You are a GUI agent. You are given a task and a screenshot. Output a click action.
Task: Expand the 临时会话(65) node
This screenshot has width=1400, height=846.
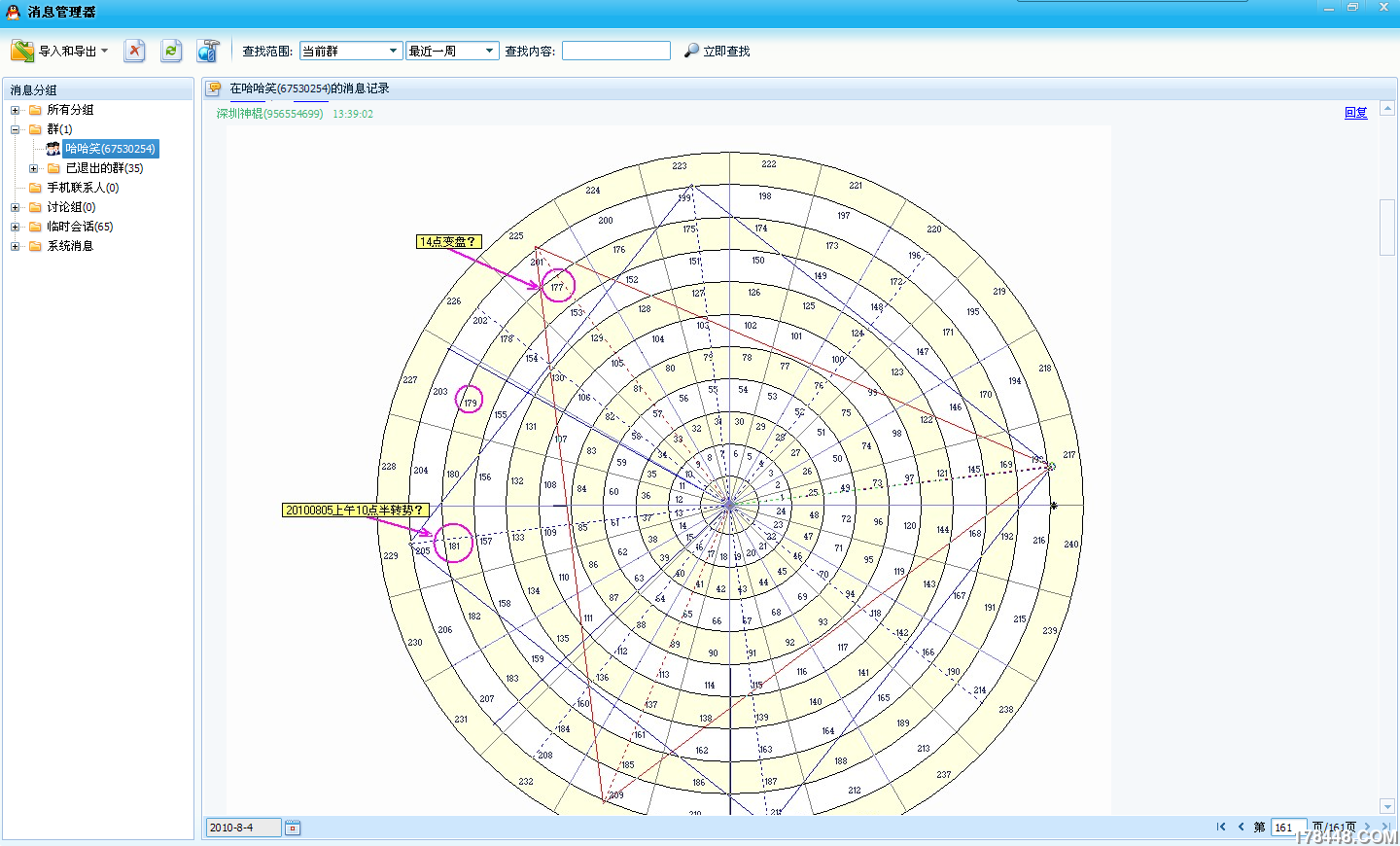(x=15, y=227)
